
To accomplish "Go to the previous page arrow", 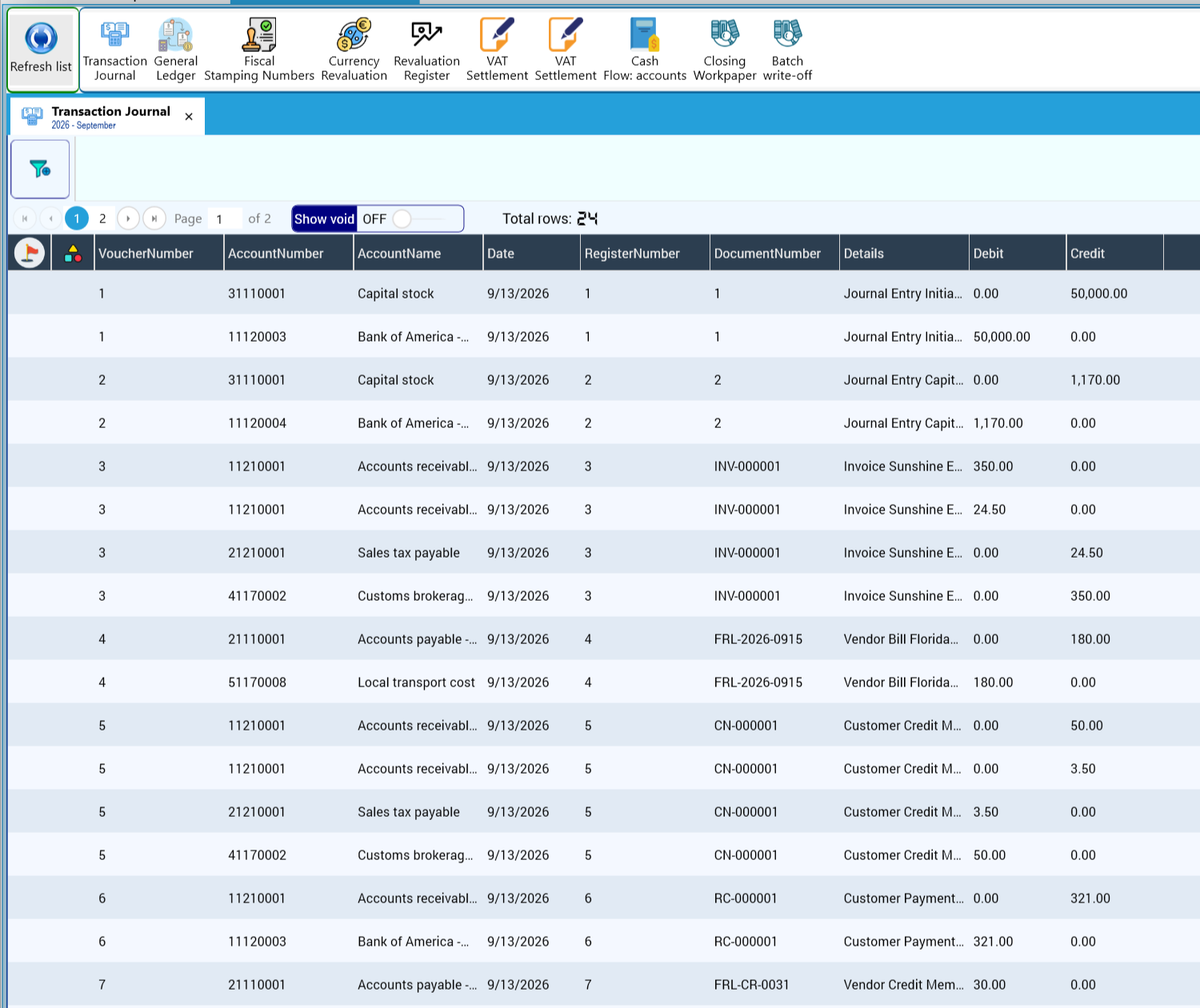I will point(50,218).
